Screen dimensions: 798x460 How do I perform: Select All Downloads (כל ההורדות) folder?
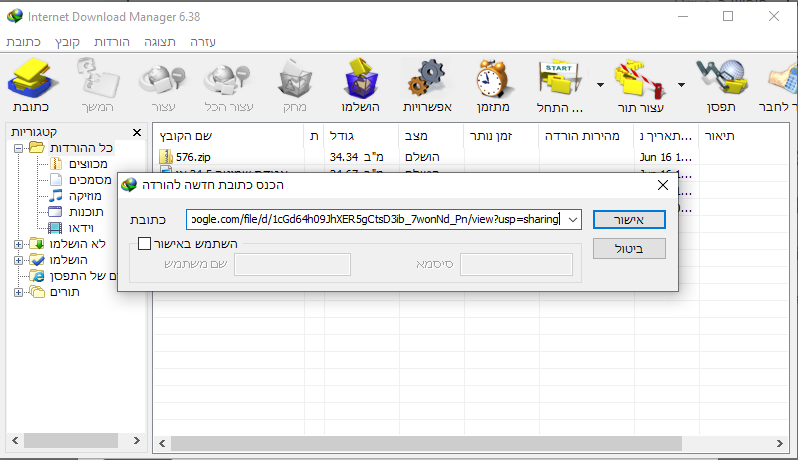coord(81,148)
